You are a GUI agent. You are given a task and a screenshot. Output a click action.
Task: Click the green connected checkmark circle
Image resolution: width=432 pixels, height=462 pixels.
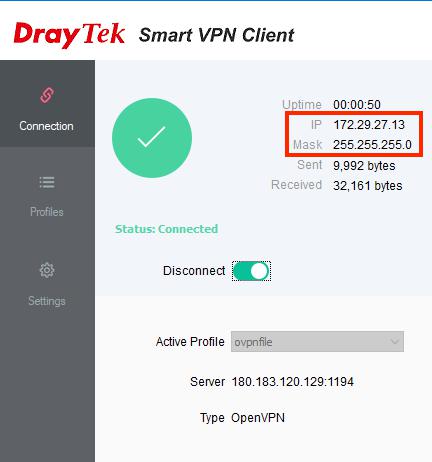coord(152,138)
